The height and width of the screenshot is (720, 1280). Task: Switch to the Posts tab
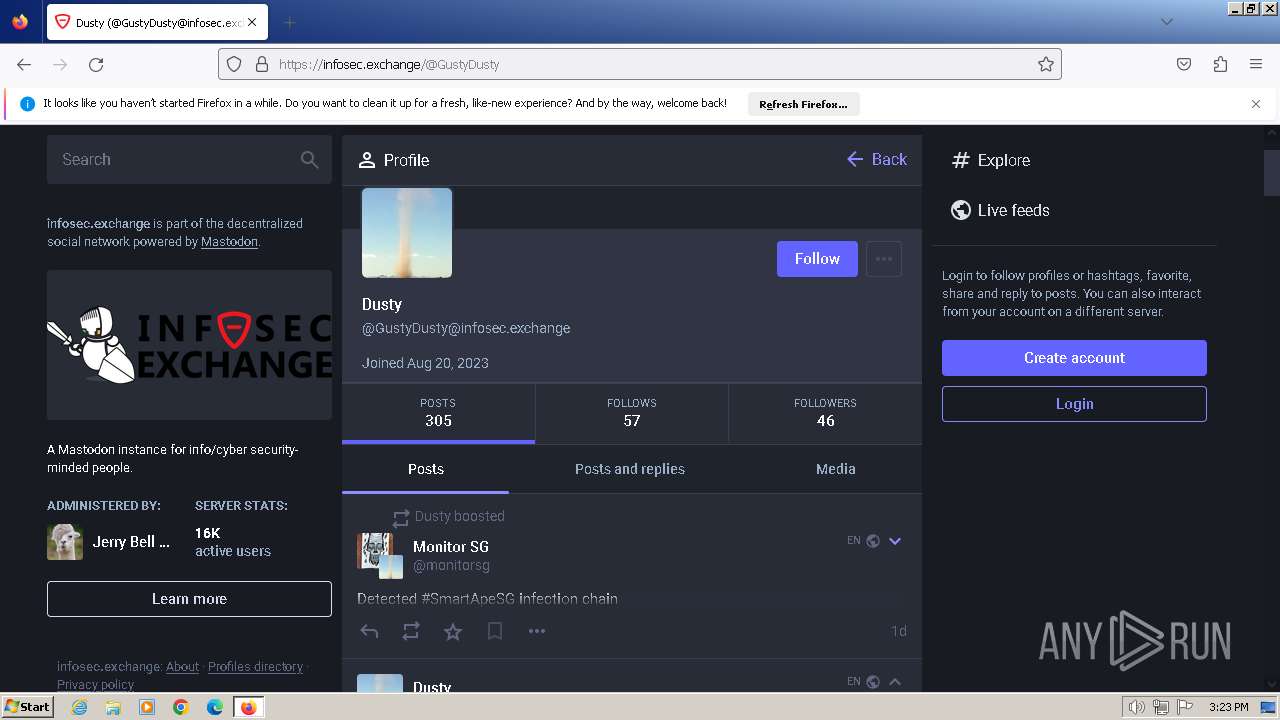(426, 469)
